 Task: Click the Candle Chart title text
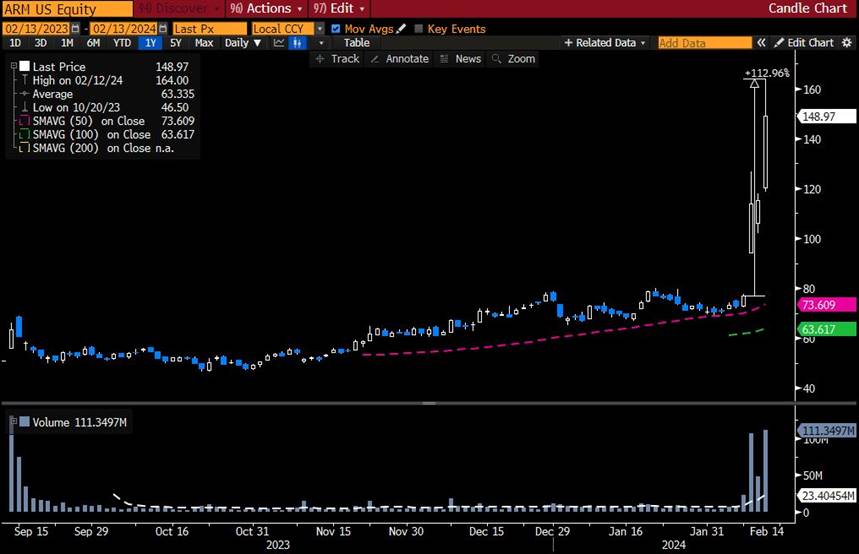pyautogui.click(x=808, y=8)
